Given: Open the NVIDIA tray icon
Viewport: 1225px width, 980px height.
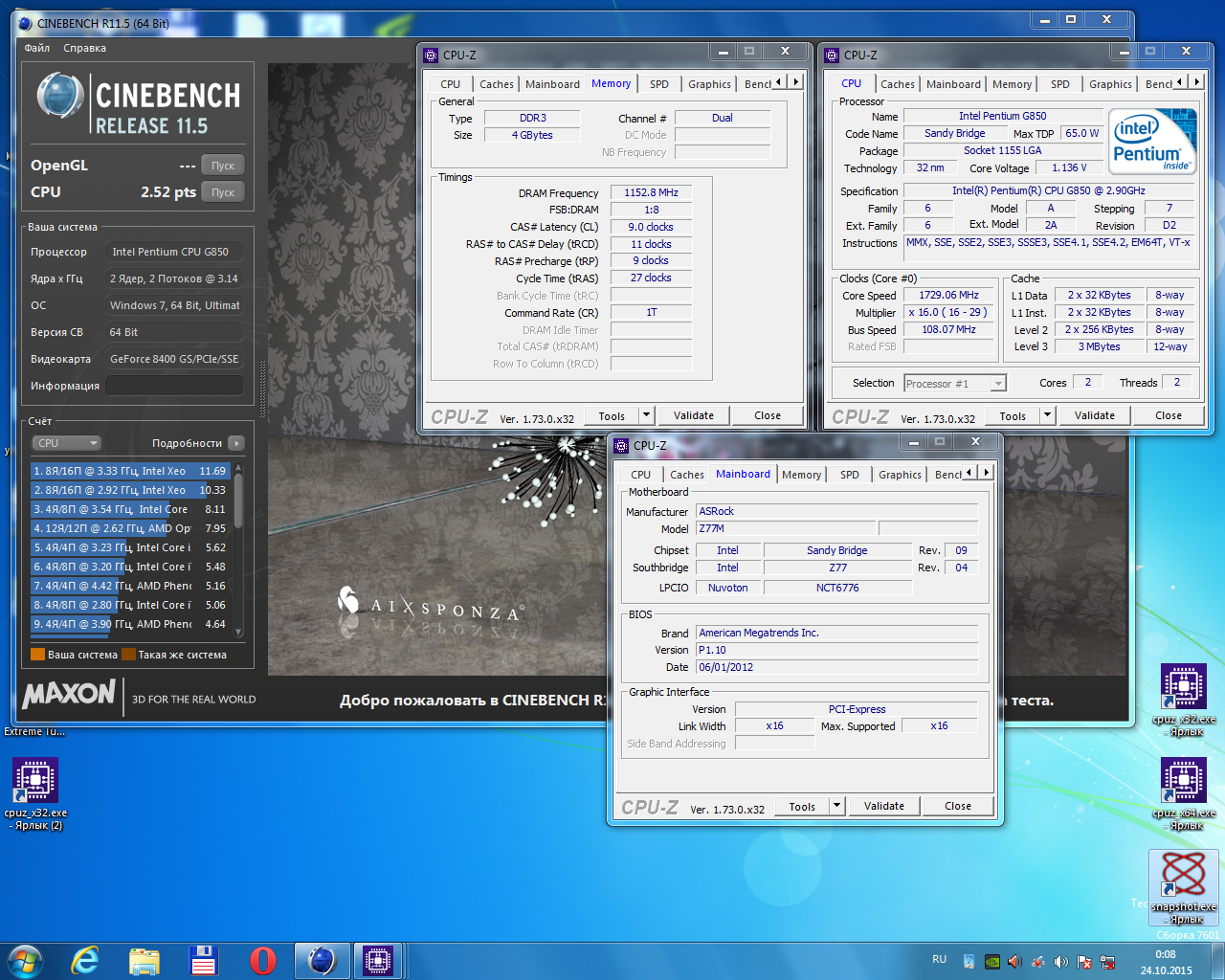Looking at the screenshot, I should click(x=992, y=962).
